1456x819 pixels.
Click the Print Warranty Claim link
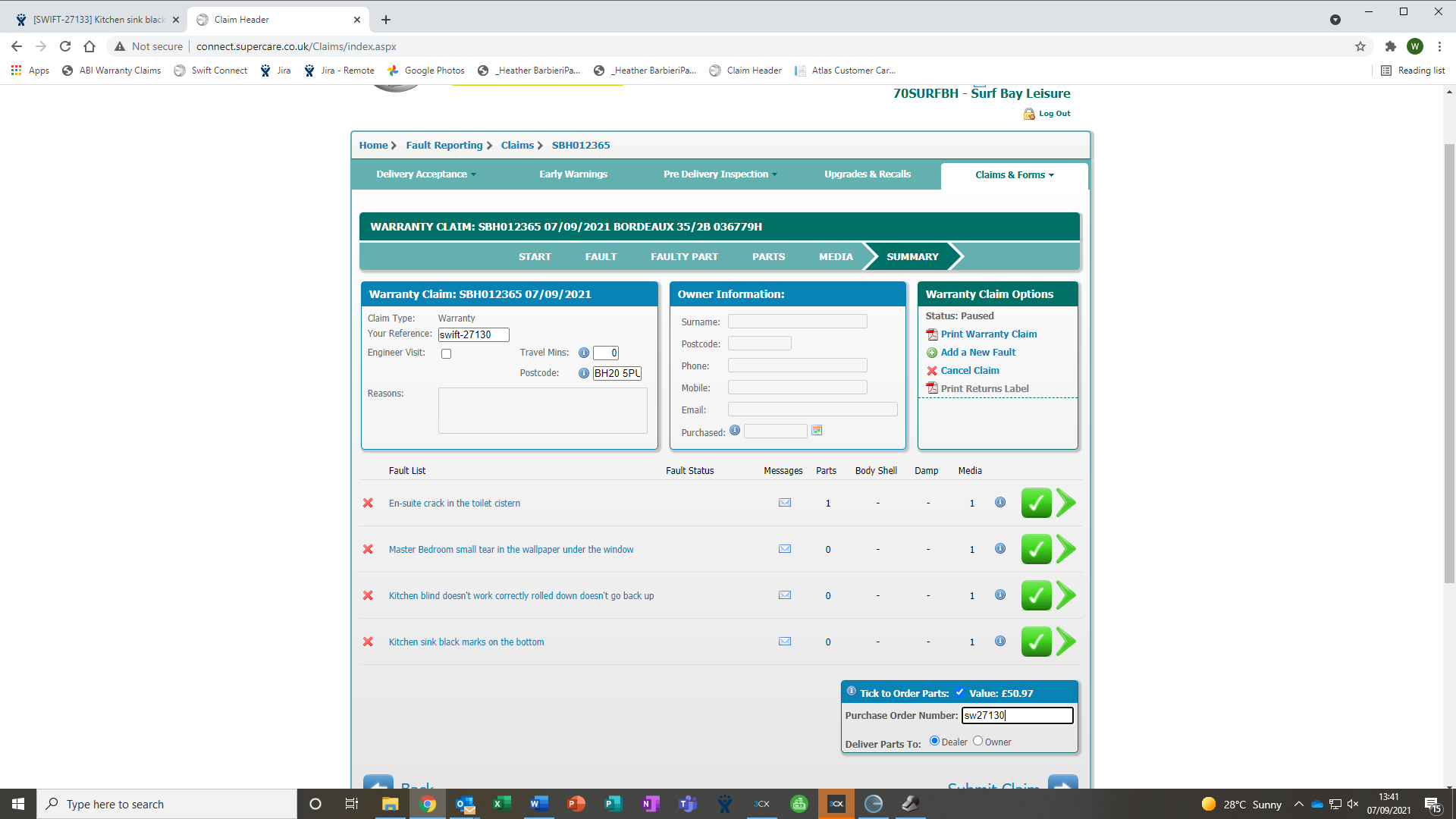point(988,334)
